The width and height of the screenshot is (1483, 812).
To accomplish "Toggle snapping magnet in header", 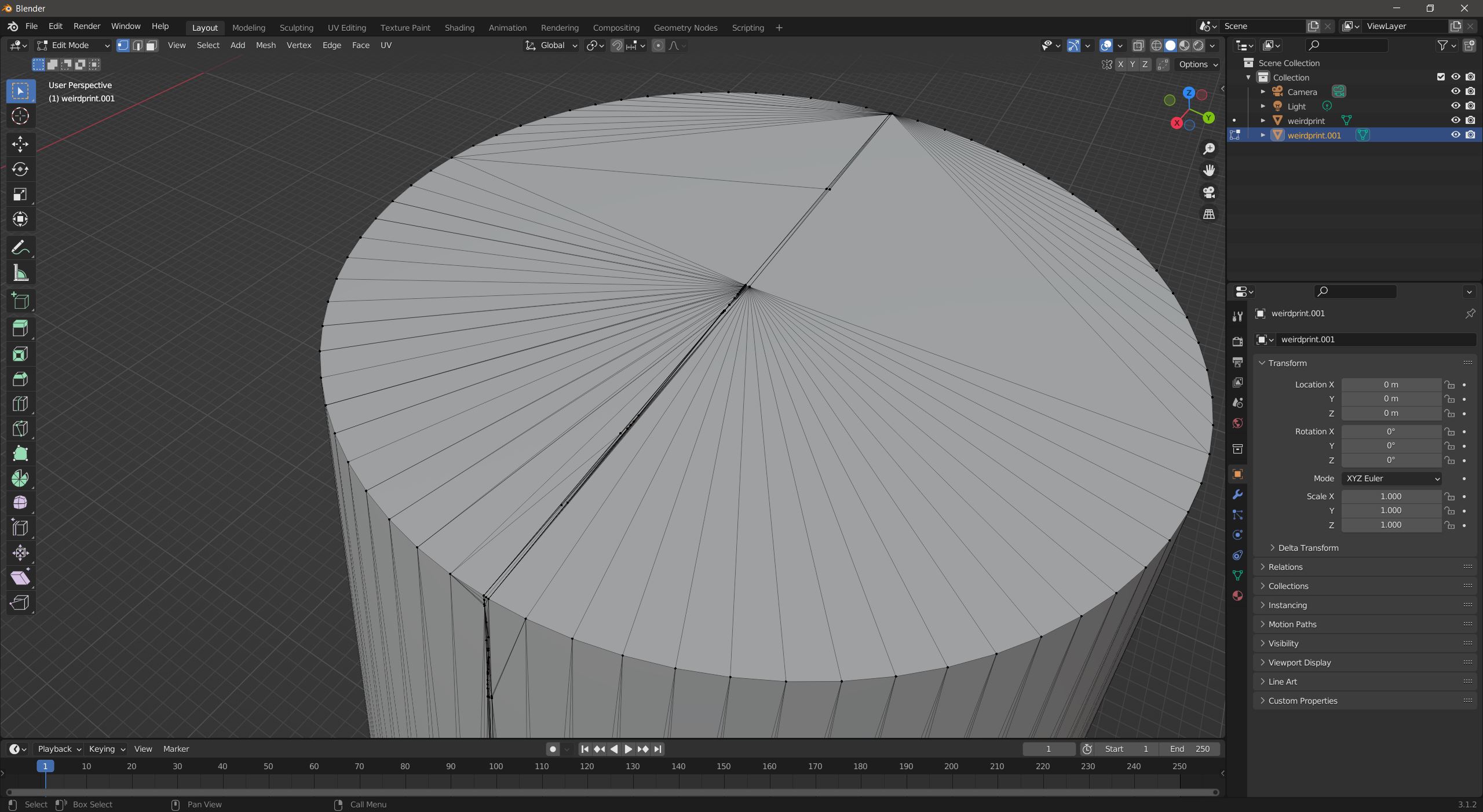I will pyautogui.click(x=617, y=45).
